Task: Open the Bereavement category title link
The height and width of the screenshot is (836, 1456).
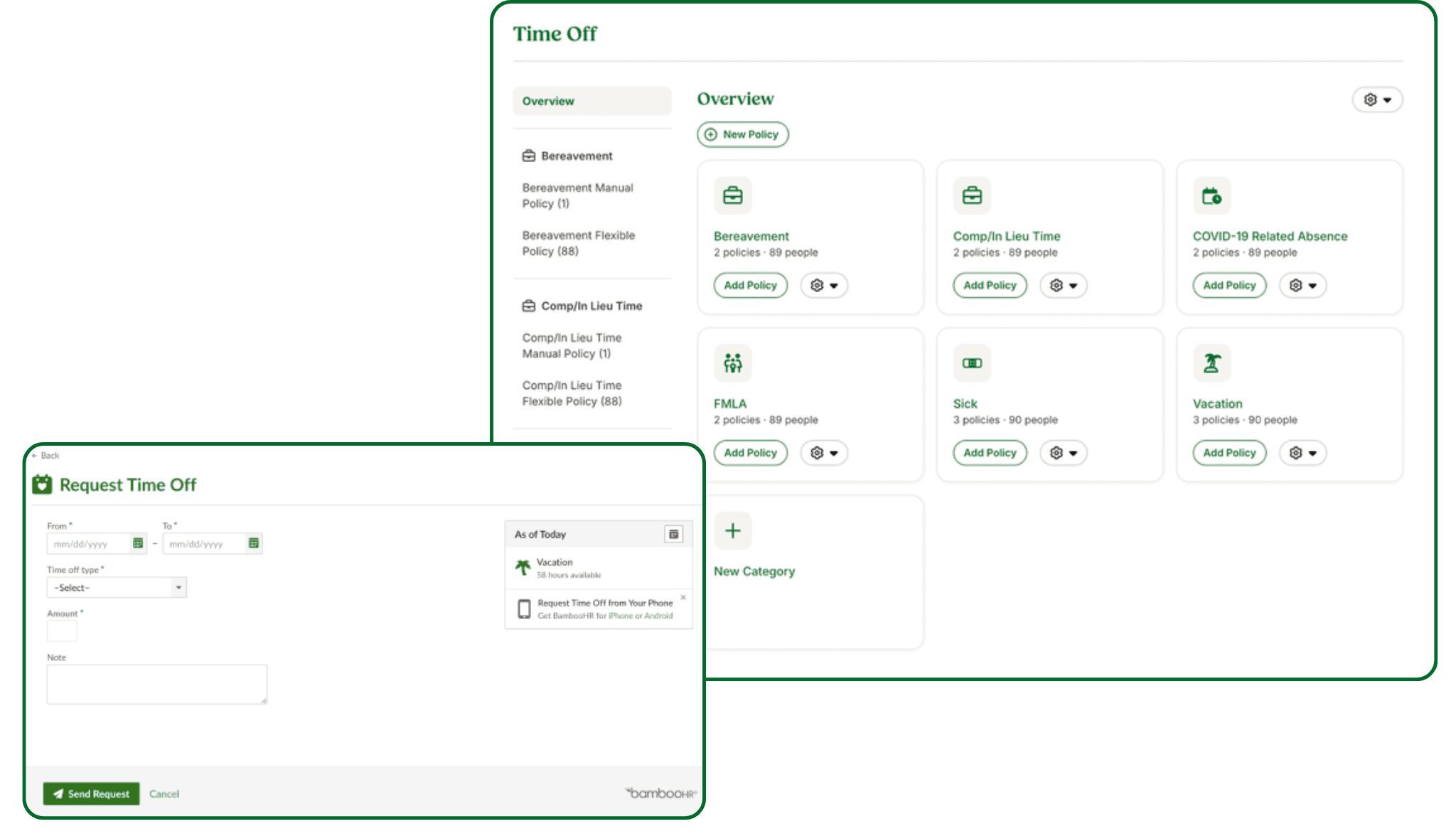Action: pyautogui.click(x=751, y=236)
